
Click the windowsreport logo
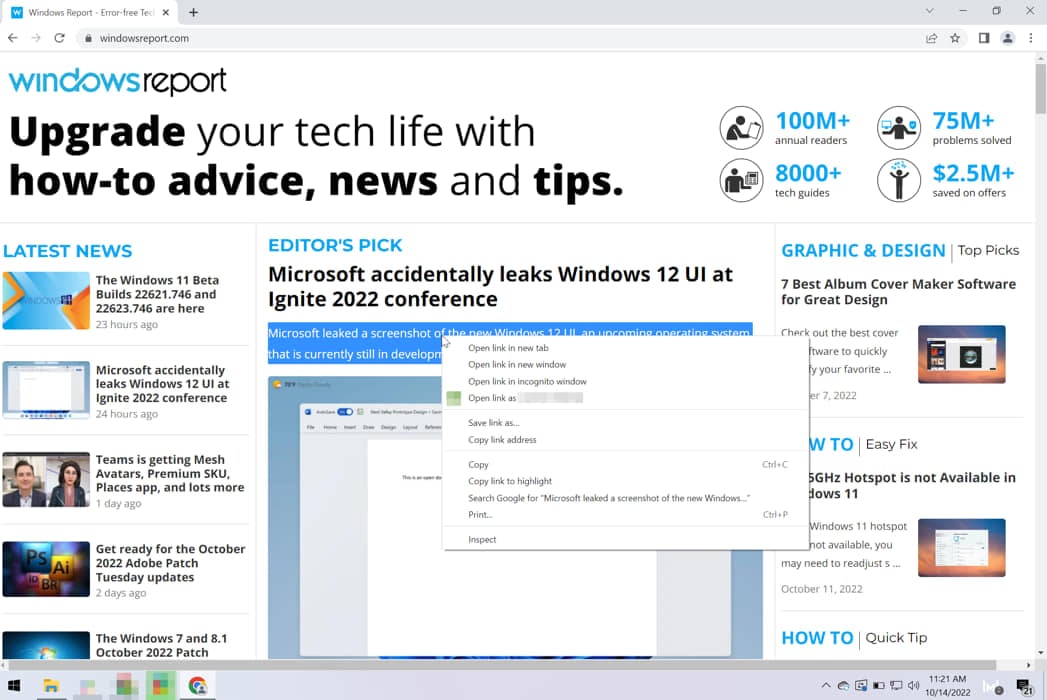click(118, 81)
